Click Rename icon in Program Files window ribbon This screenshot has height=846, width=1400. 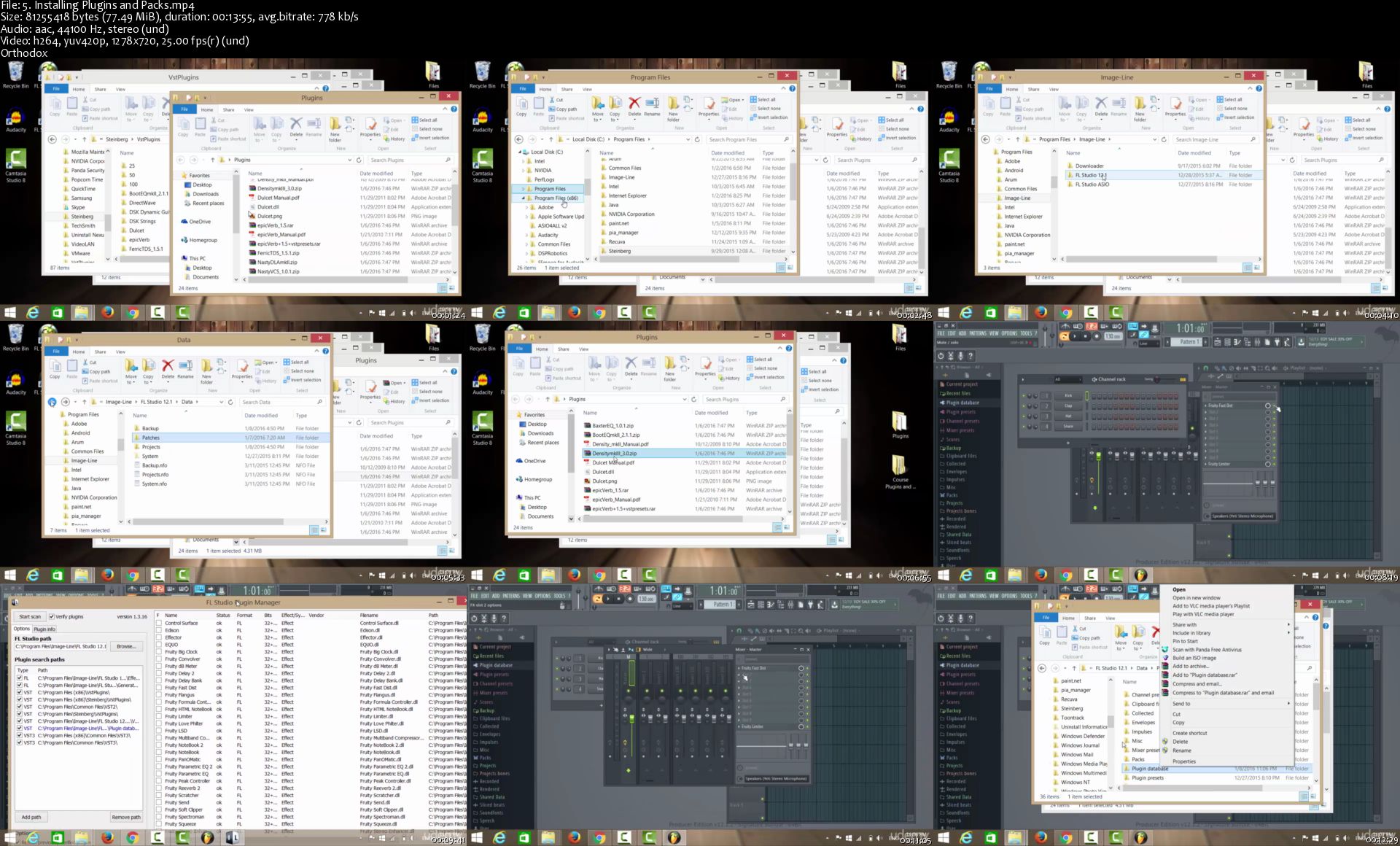coord(653,104)
